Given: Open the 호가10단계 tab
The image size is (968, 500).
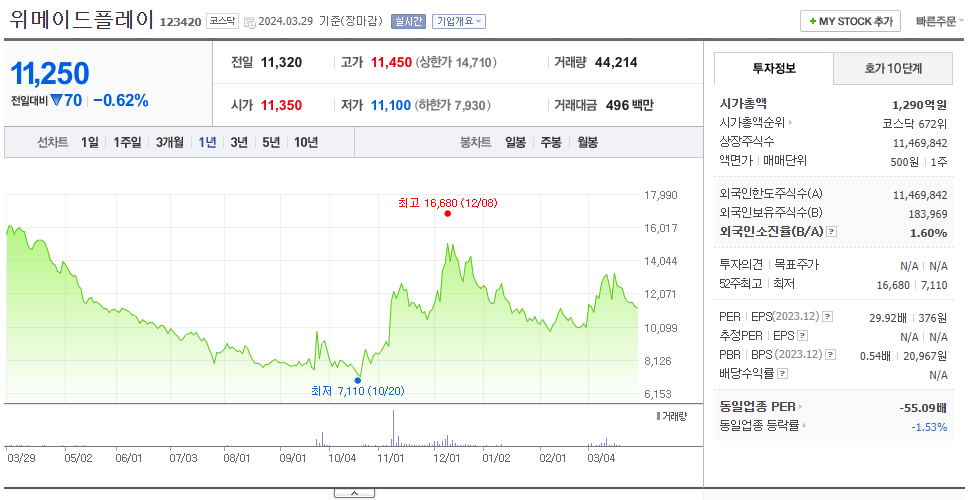Looking at the screenshot, I should [893, 69].
